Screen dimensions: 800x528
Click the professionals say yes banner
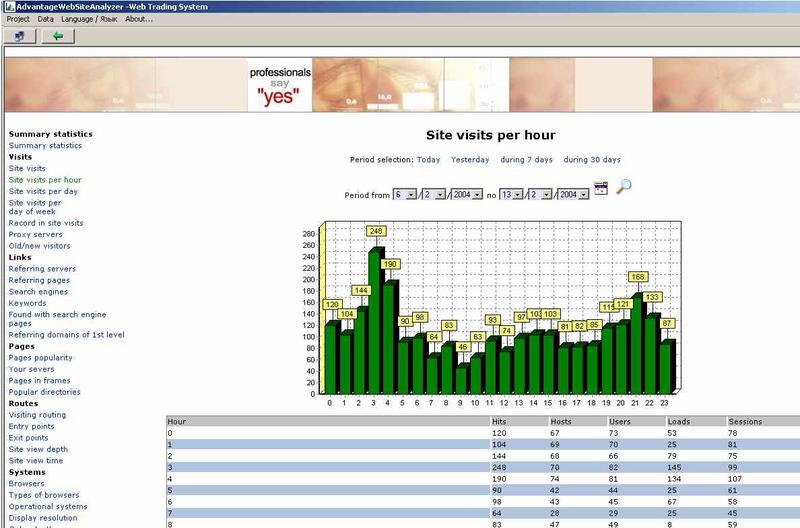[280, 85]
